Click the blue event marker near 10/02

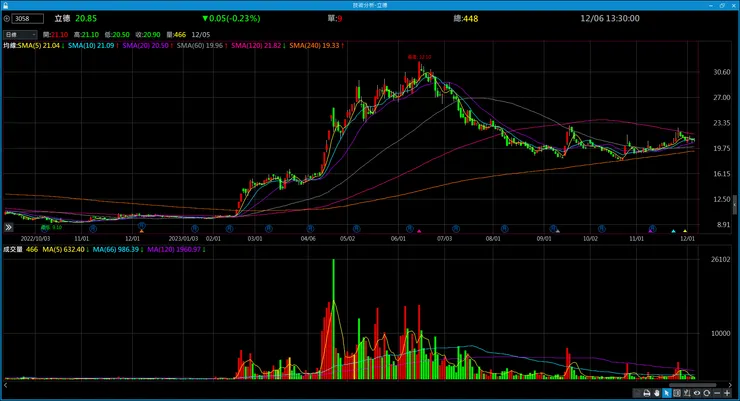click(602, 229)
